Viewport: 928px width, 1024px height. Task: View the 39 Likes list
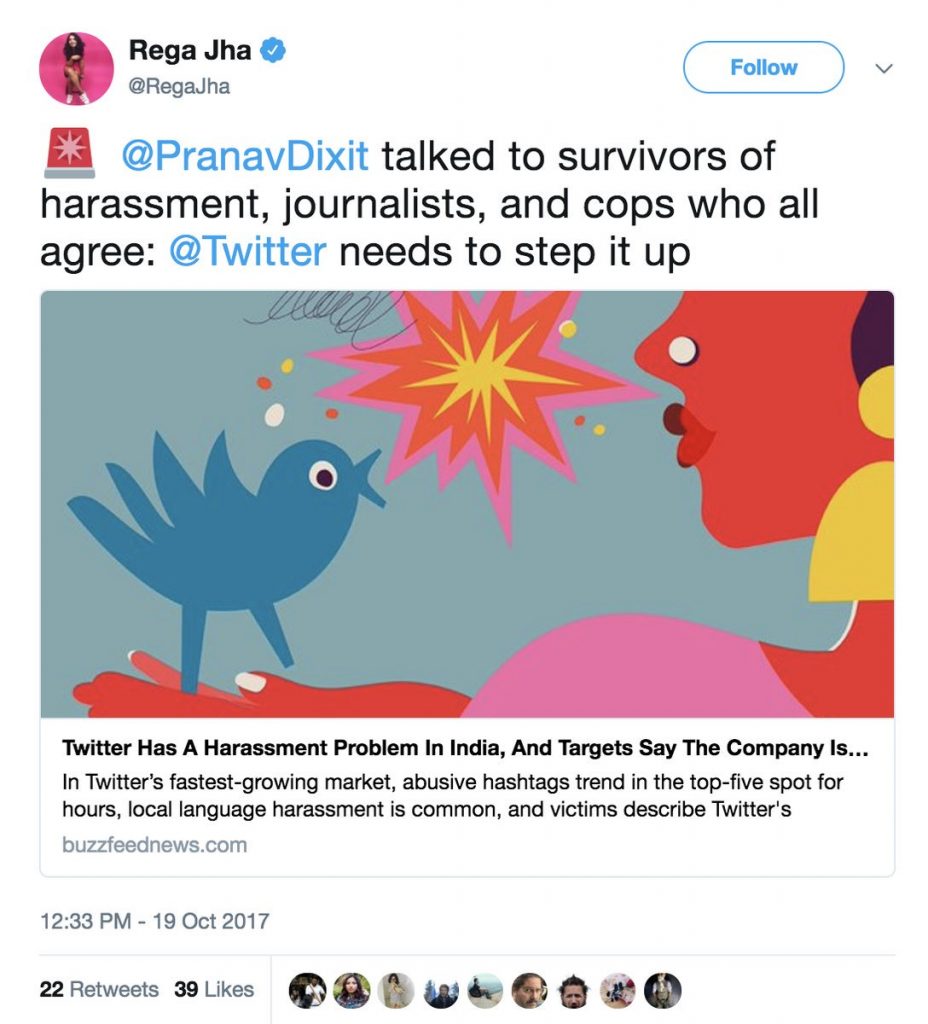point(213,989)
